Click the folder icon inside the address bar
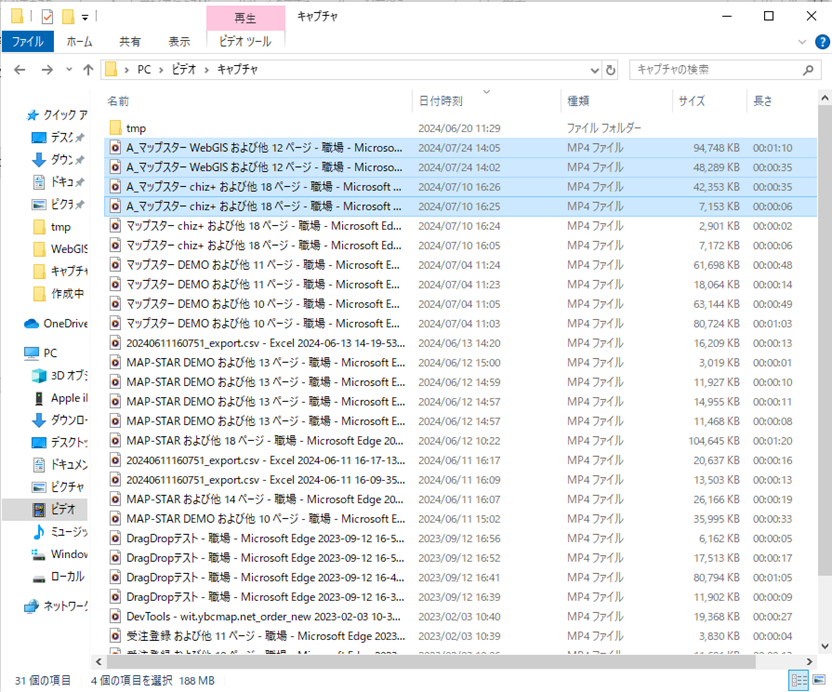Viewport: 832px width, 692px height. (111, 70)
